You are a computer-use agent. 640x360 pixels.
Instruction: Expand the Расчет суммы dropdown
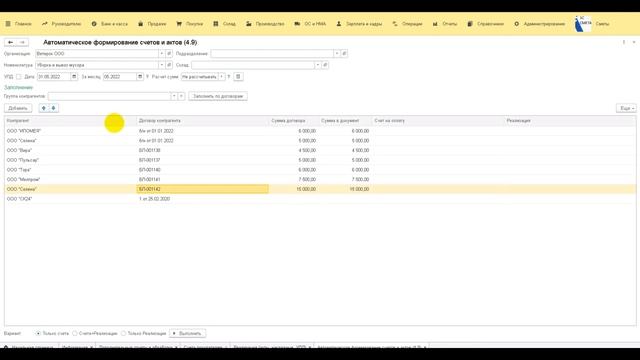pyautogui.click(x=222, y=77)
